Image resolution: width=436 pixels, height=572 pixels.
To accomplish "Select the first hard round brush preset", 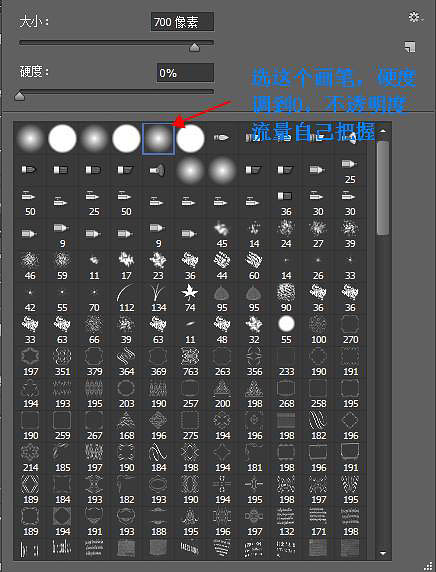I will tap(62, 139).
